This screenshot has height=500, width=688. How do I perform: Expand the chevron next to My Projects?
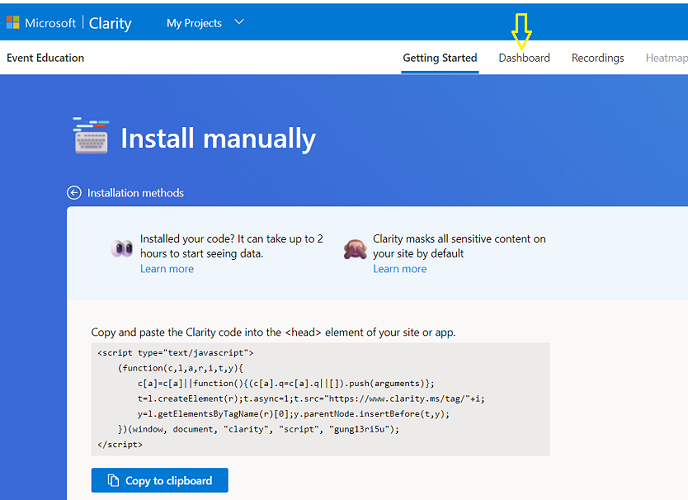coord(238,22)
